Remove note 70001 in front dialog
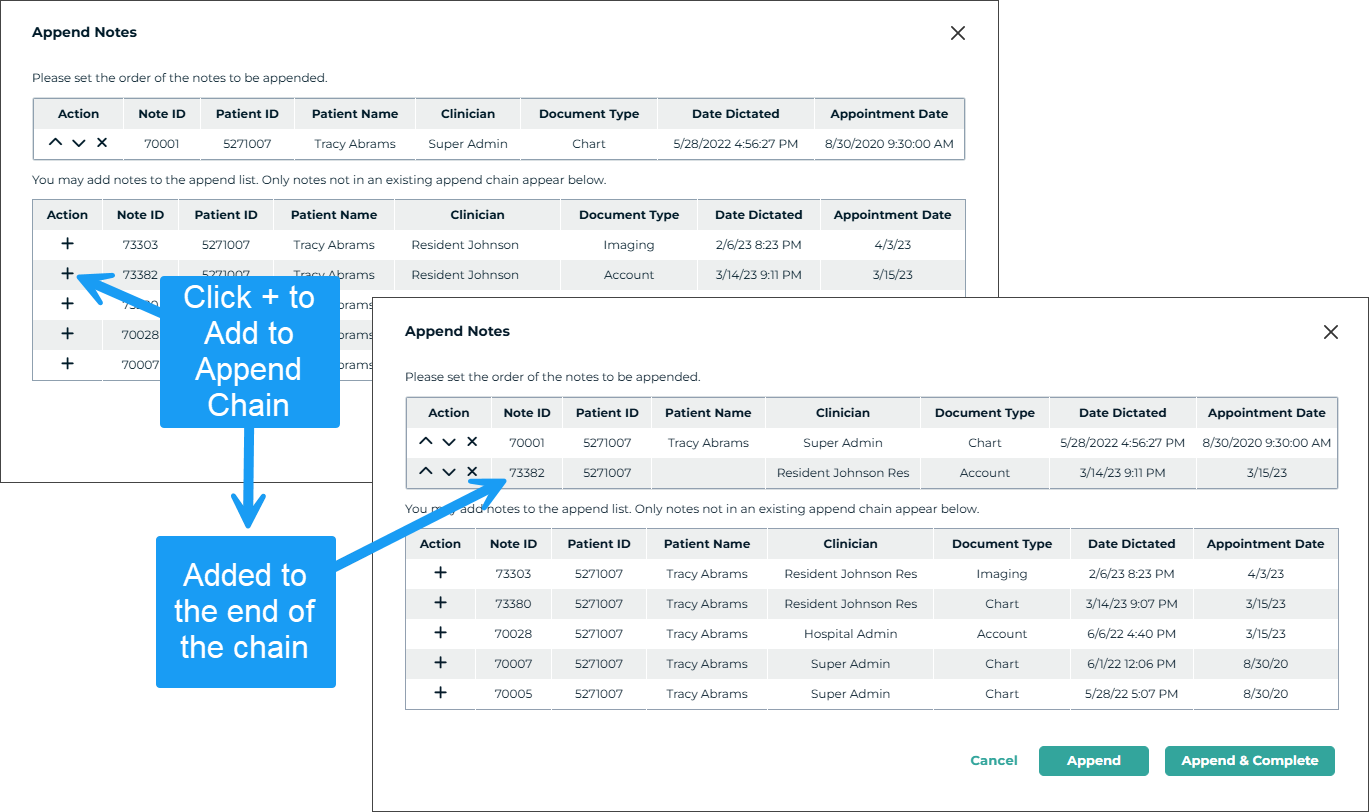 472,442
